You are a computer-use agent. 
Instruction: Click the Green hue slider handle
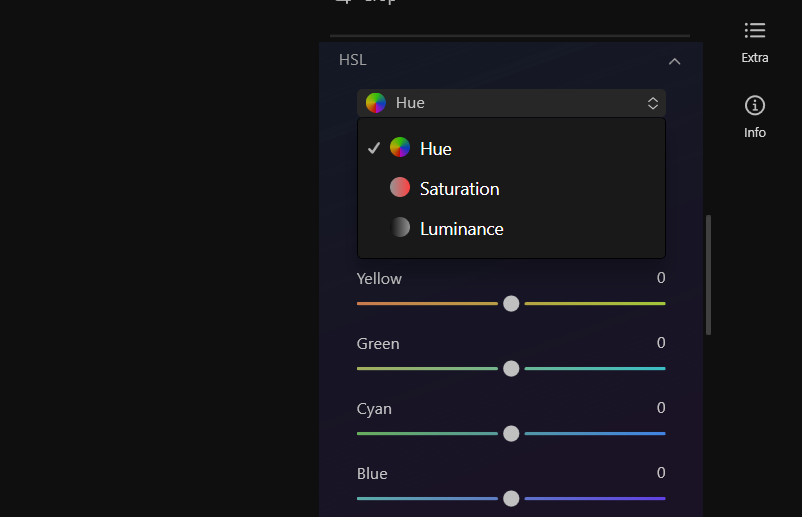click(x=511, y=368)
